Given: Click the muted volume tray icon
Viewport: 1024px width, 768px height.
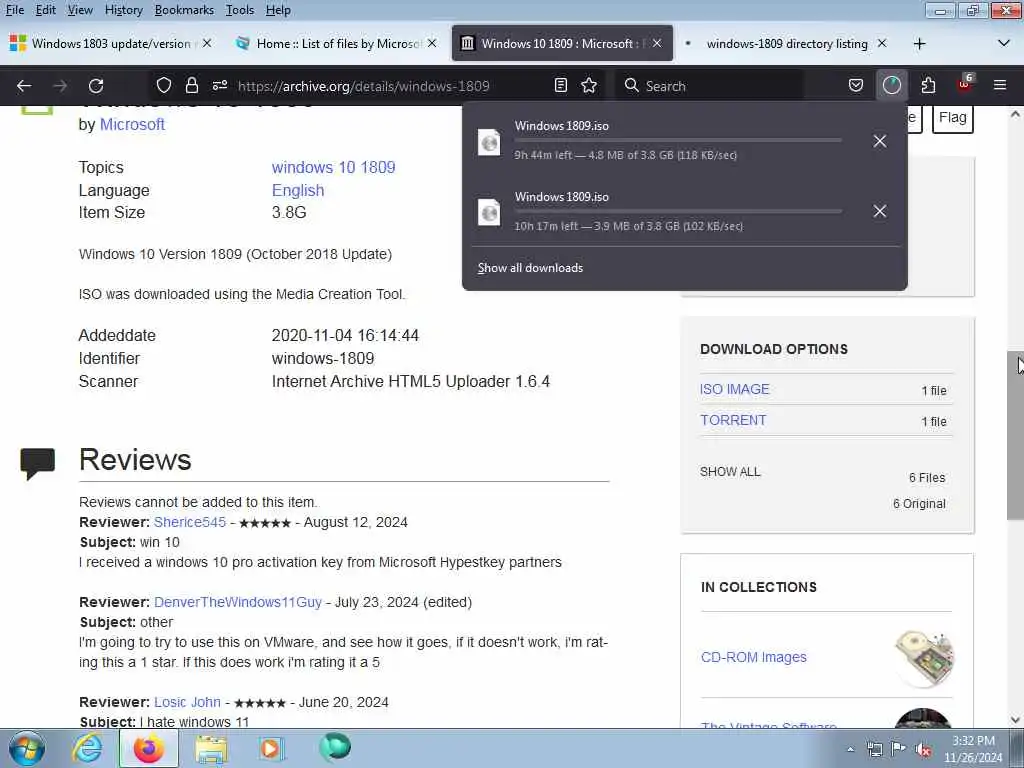Looking at the screenshot, I should coord(923,750).
